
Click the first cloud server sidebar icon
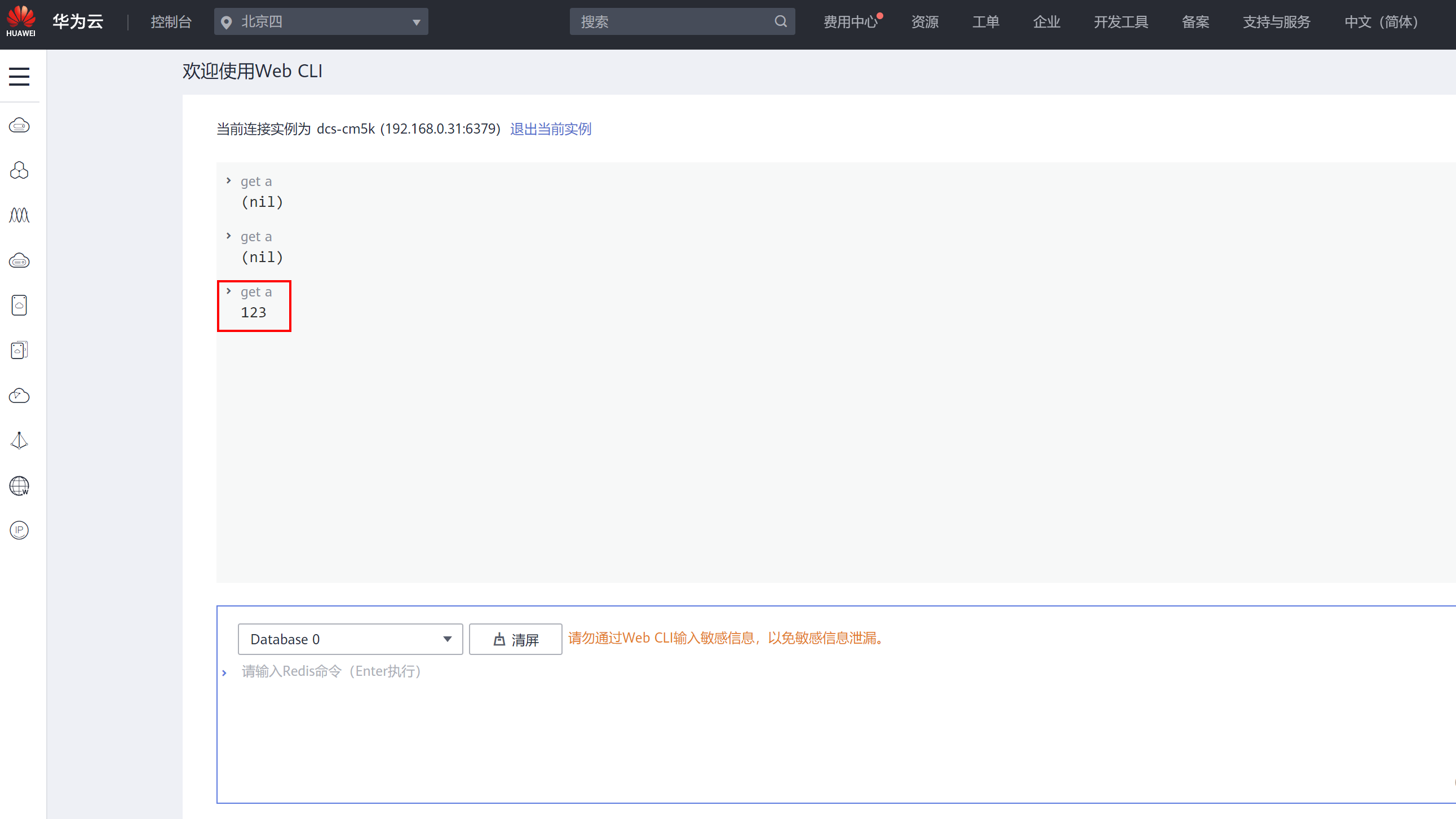[x=19, y=126]
